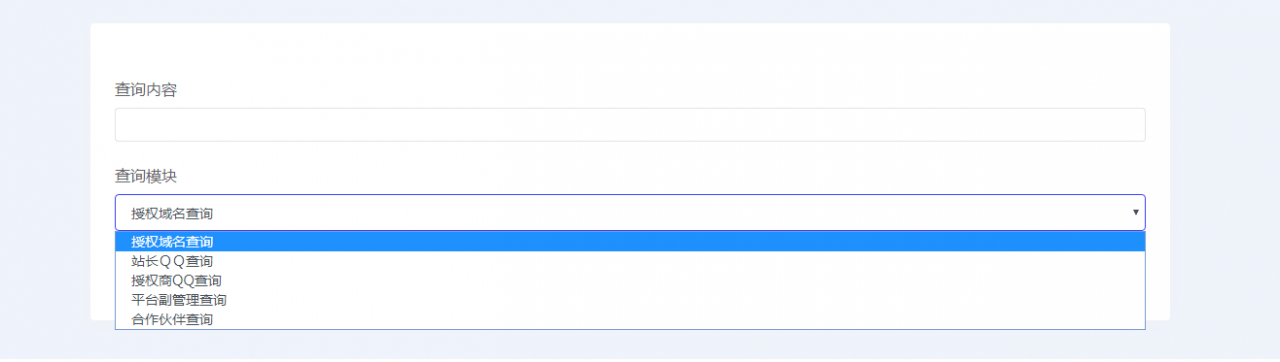Click the selected value text 授权域名查询 in combo box
Image resolution: width=1280 pixels, height=362 pixels.
click(172, 213)
